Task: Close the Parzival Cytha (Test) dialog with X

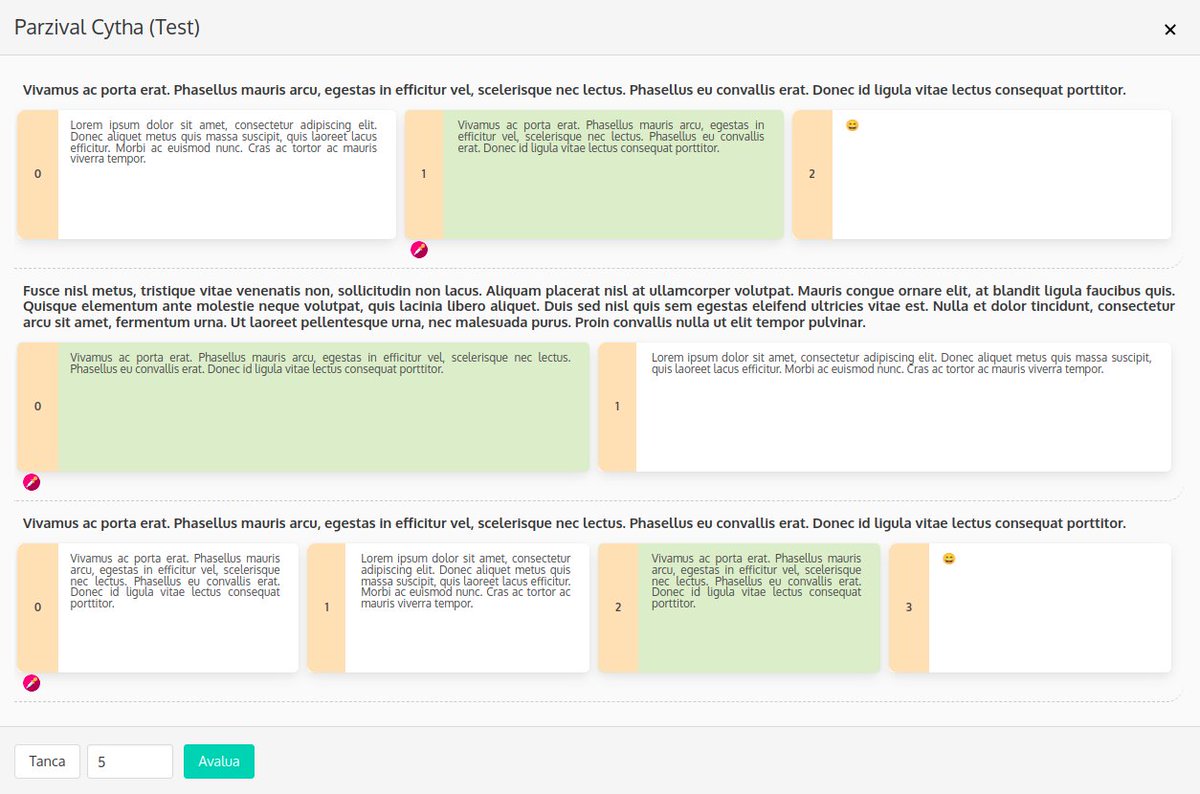Action: [1170, 29]
